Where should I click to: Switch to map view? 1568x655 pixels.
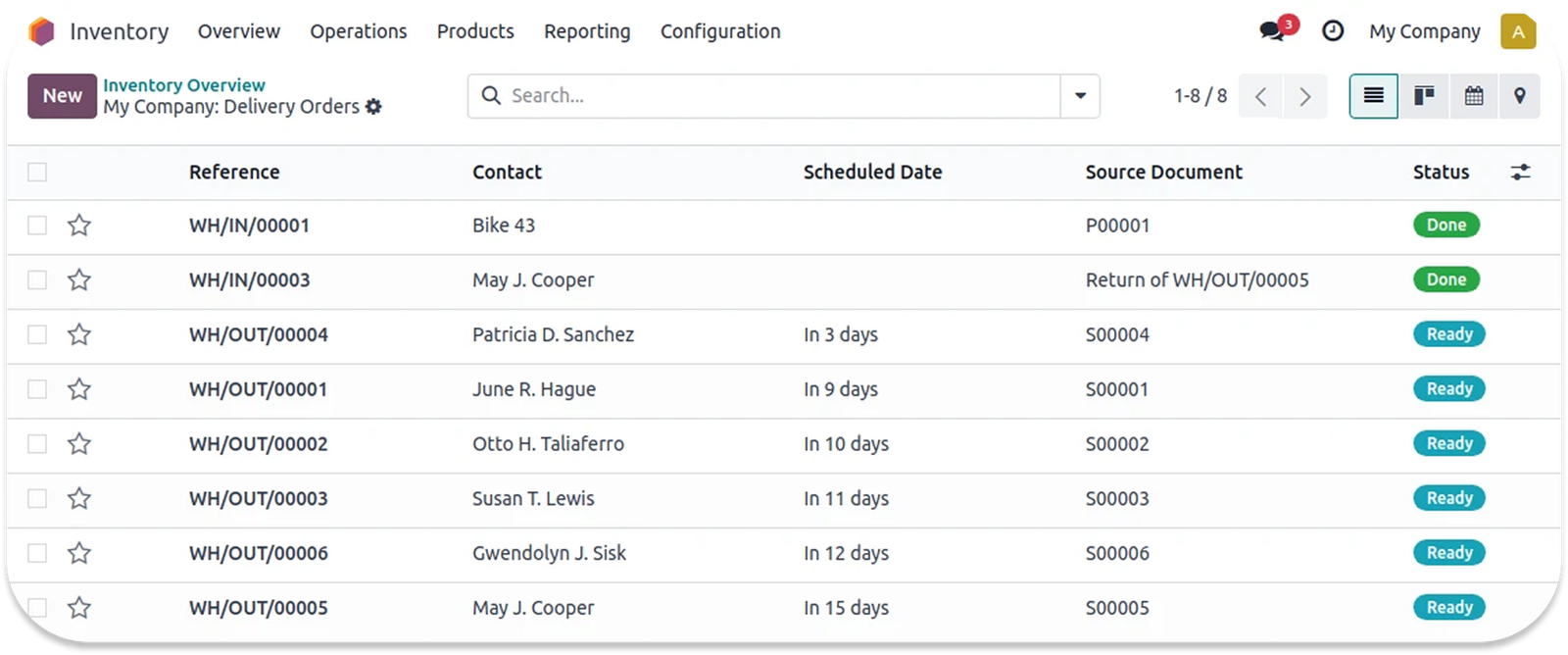(1520, 96)
